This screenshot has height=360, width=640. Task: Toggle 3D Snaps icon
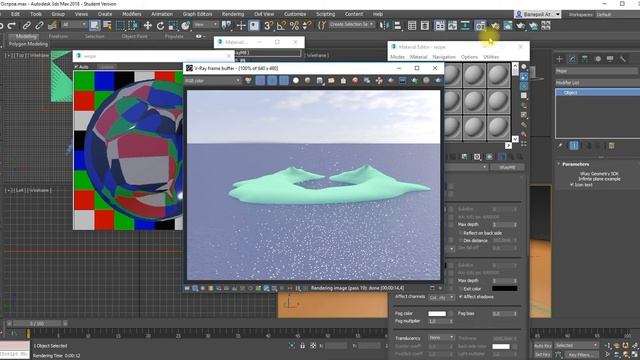pos(268,25)
